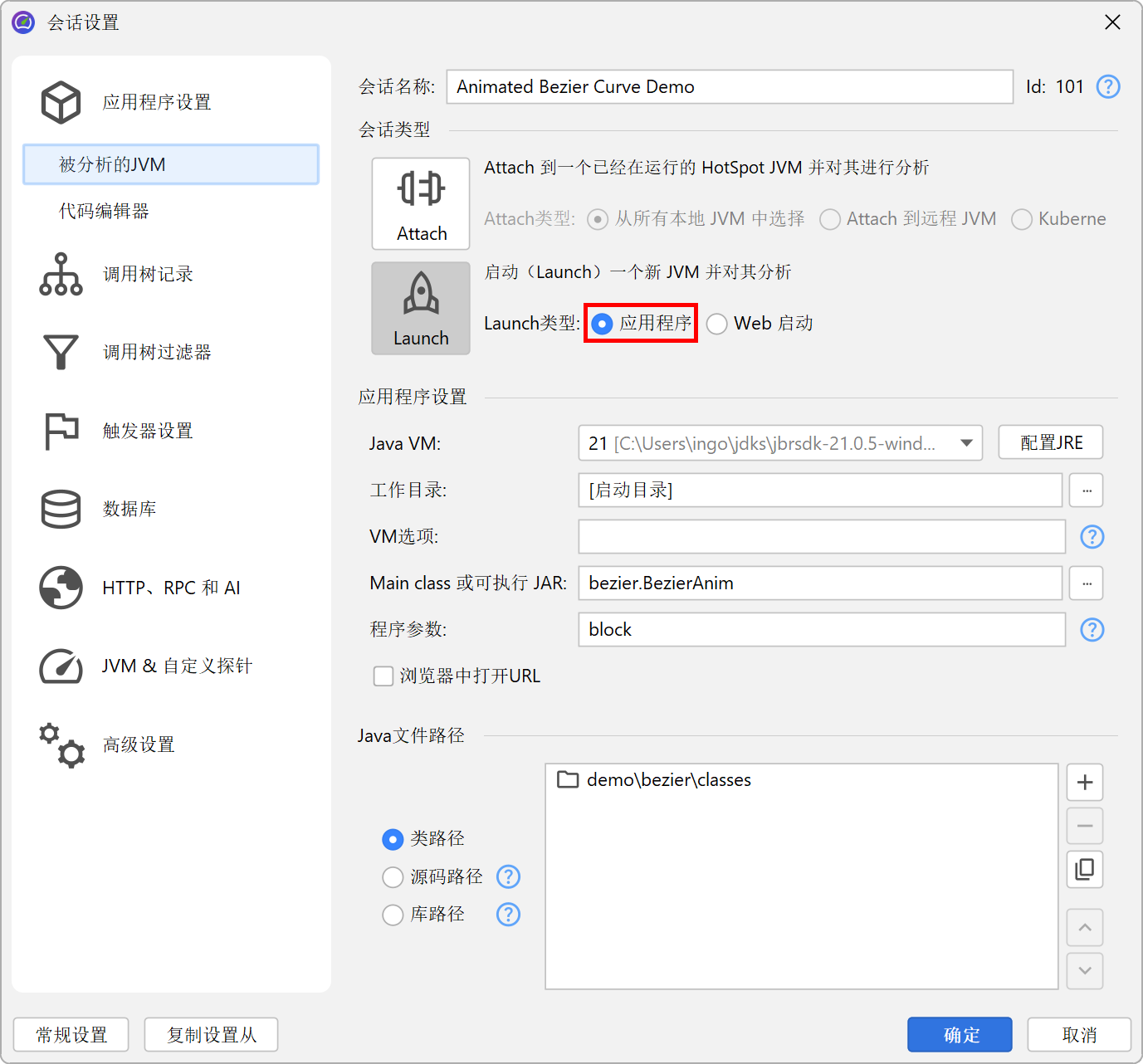This screenshot has height=1064, width=1143.
Task: Choose the 源码路径 radio option
Action: pos(393,877)
